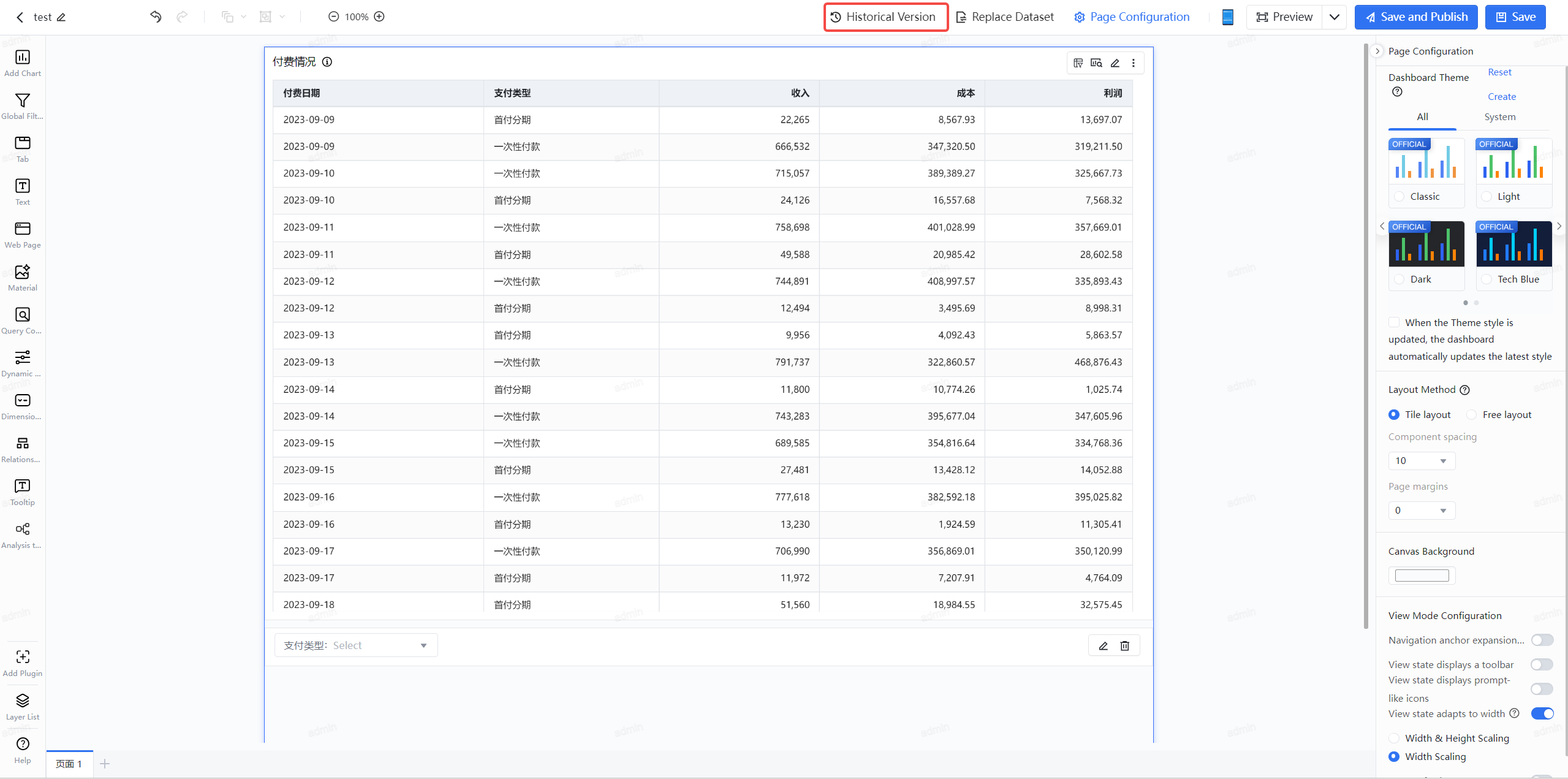Viewport: 1568px width, 779px height.
Task: Switch to the System themes tab
Action: coord(1499,117)
